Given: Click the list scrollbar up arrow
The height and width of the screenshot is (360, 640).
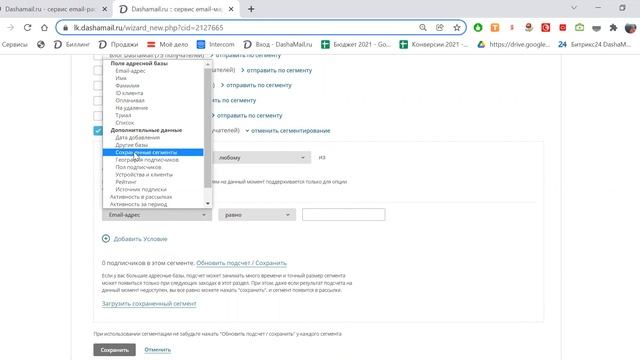Looking at the screenshot, I should pyautogui.click(x=208, y=64).
